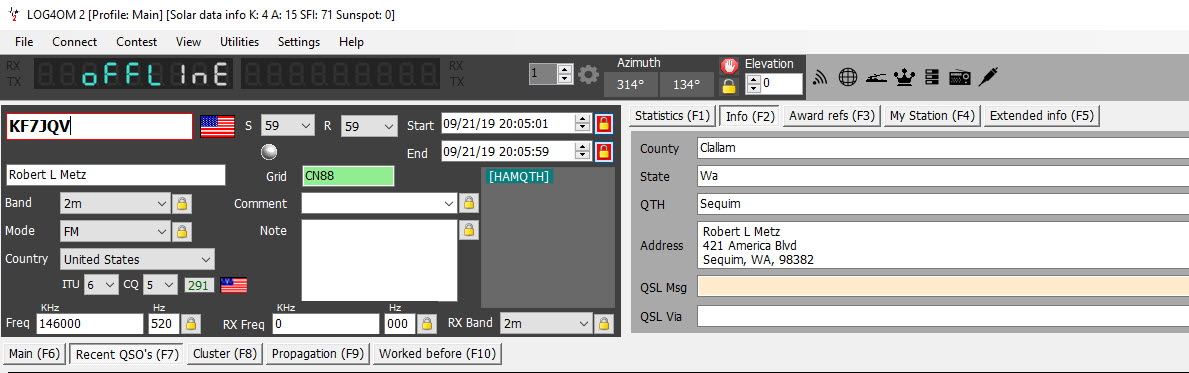Click the small US flag beside 291

(x=234, y=285)
